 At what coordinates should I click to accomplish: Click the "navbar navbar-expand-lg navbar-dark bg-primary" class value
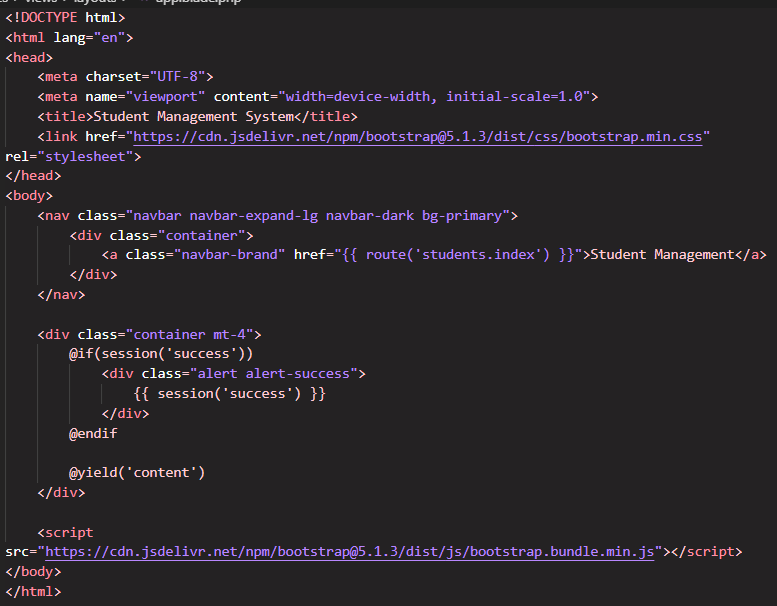(318, 216)
